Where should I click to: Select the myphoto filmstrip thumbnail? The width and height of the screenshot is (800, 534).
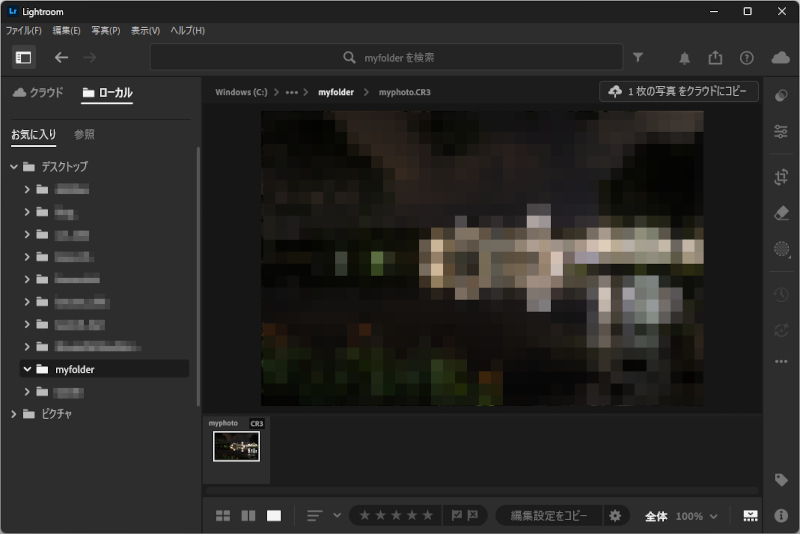click(236, 446)
